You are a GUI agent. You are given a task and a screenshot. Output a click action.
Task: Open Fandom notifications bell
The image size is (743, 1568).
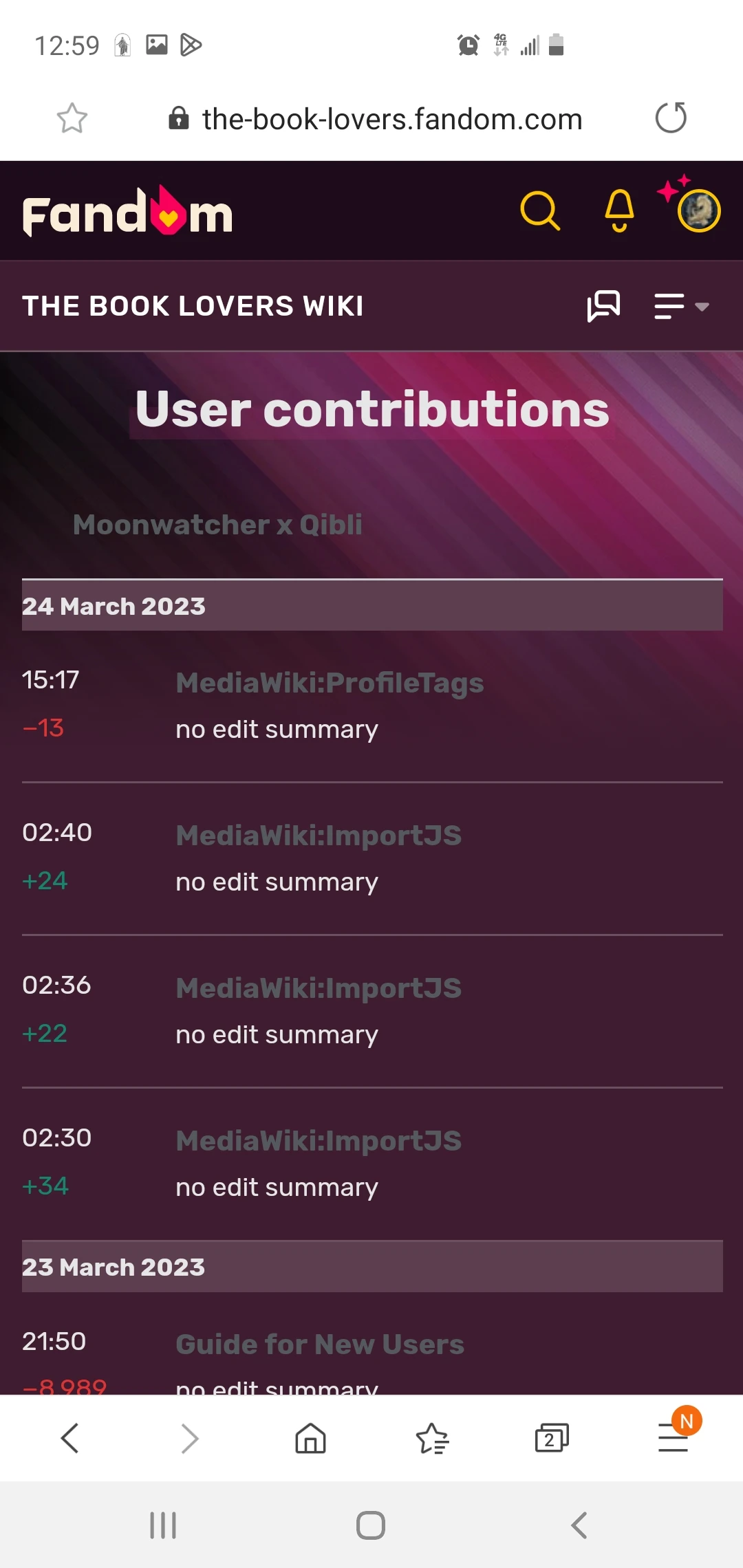click(x=618, y=211)
